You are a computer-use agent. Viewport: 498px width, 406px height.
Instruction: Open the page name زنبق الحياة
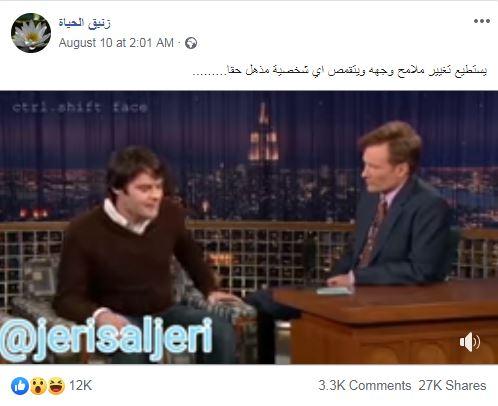[x=84, y=23]
